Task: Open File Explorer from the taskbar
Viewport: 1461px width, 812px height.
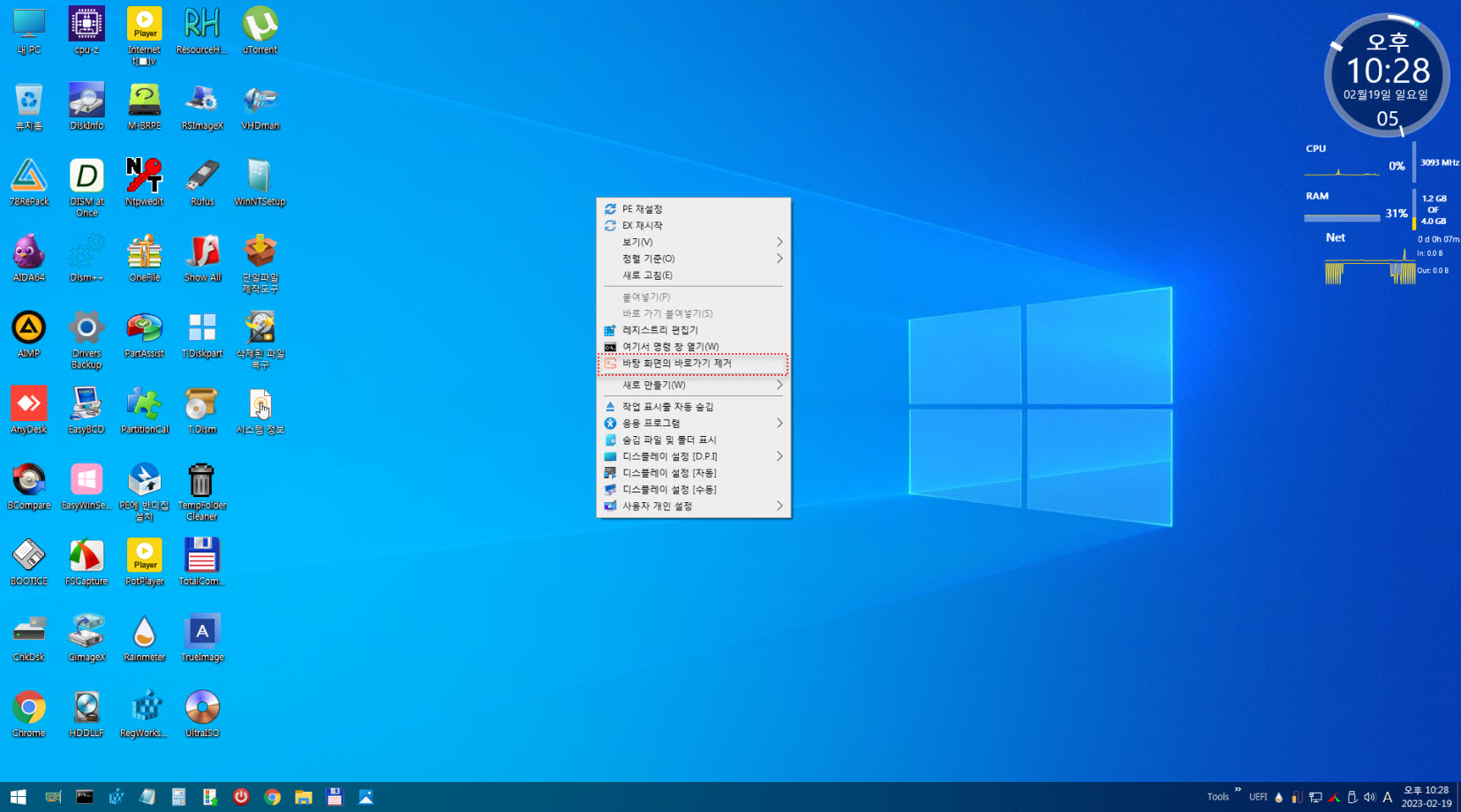Action: (304, 797)
